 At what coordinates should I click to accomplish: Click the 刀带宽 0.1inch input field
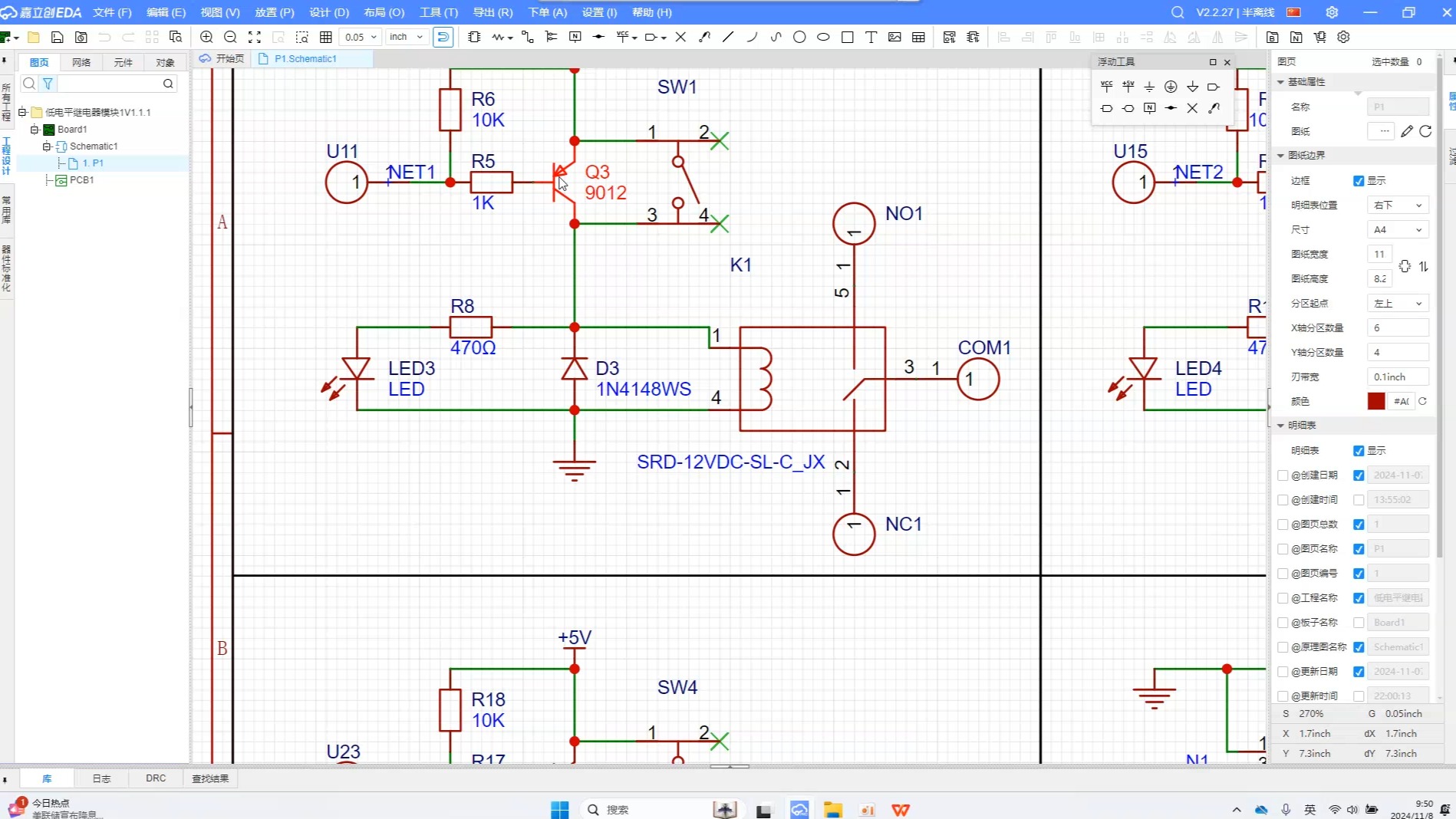click(1398, 377)
